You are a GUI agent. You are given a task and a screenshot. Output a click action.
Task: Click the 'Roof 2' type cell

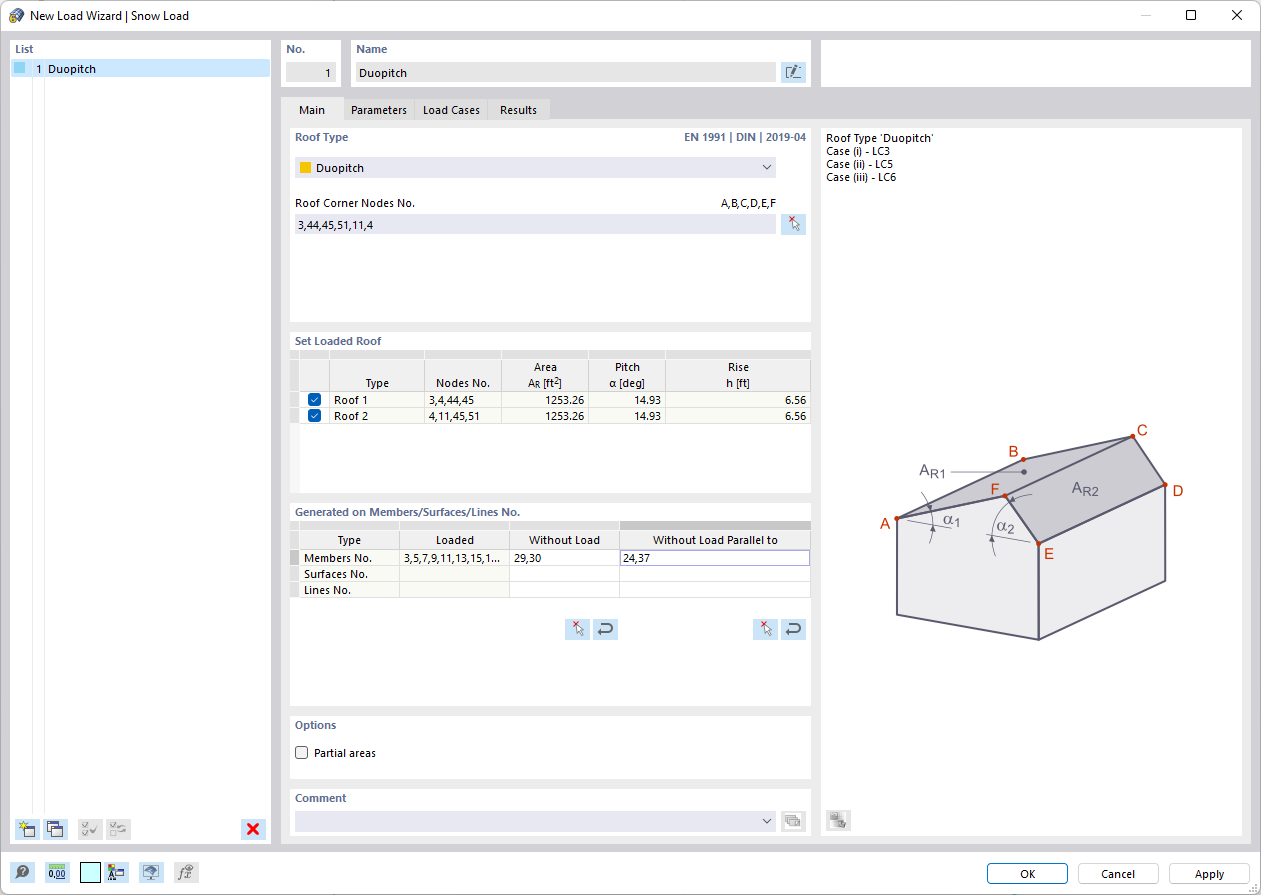[377, 416]
